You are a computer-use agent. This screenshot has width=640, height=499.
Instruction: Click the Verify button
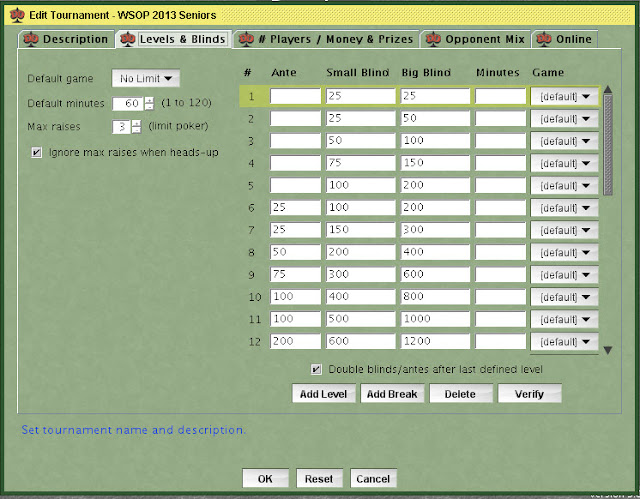[529, 394]
